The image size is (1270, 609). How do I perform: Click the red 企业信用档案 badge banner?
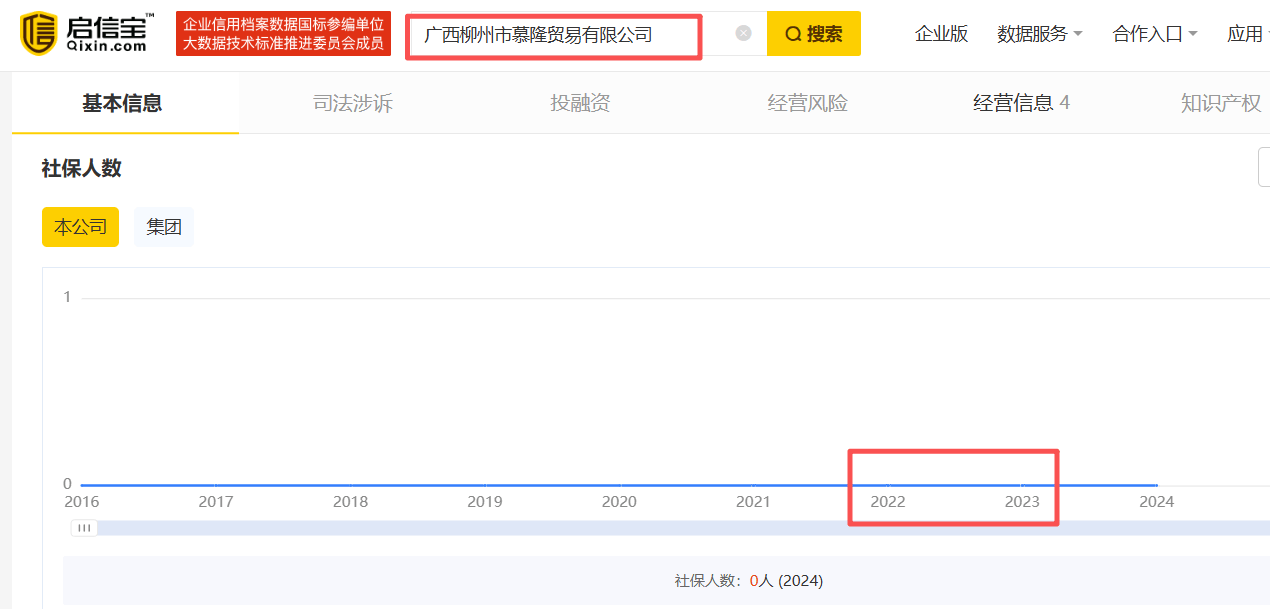click(x=283, y=34)
